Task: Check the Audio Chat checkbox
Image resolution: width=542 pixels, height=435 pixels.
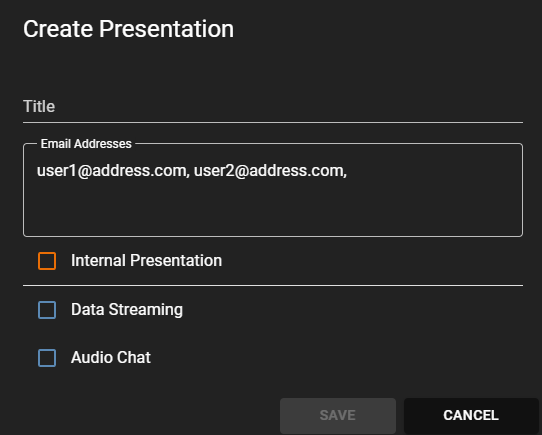Action: click(x=47, y=358)
